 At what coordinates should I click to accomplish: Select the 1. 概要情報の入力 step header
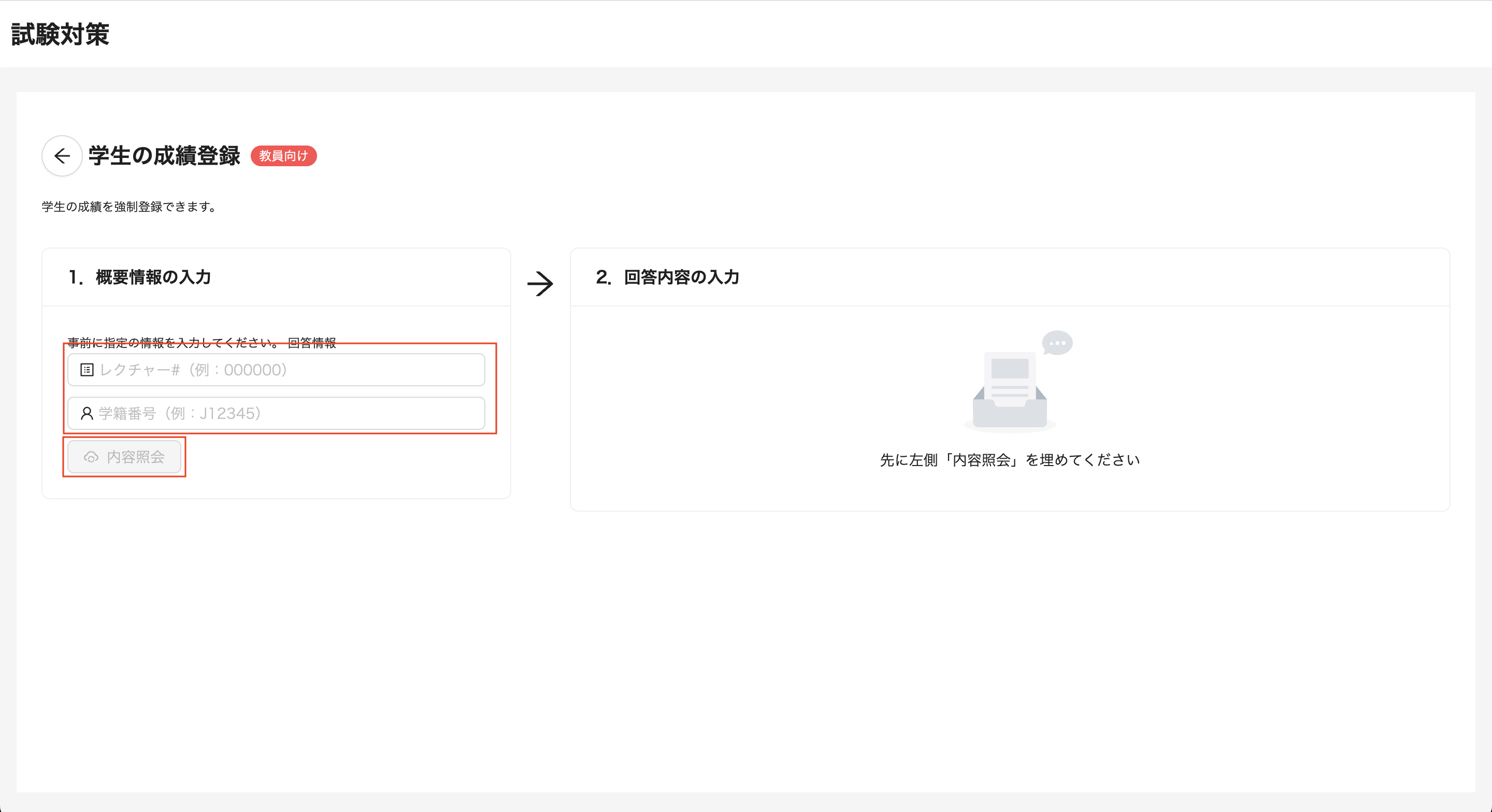click(x=139, y=278)
